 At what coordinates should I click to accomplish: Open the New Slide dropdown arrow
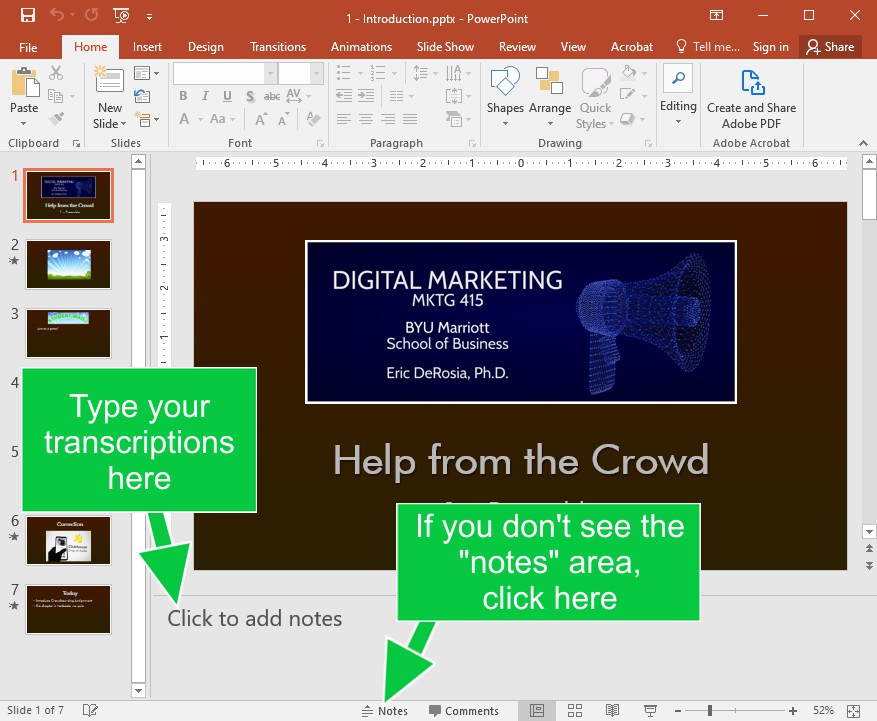click(123, 124)
